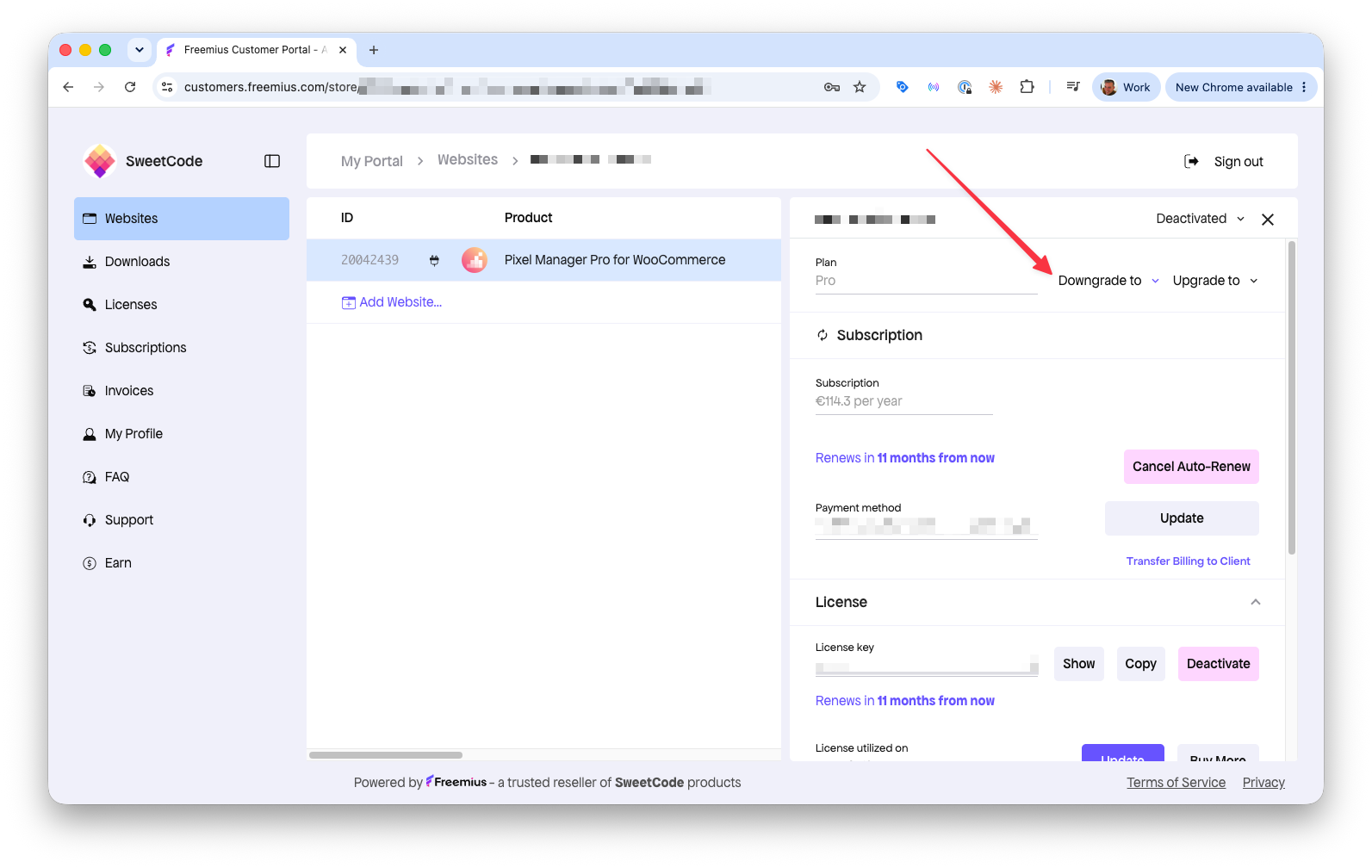Image resolution: width=1372 pixels, height=868 pixels.
Task: Click the Sign out arrow icon
Action: [x=1191, y=161]
